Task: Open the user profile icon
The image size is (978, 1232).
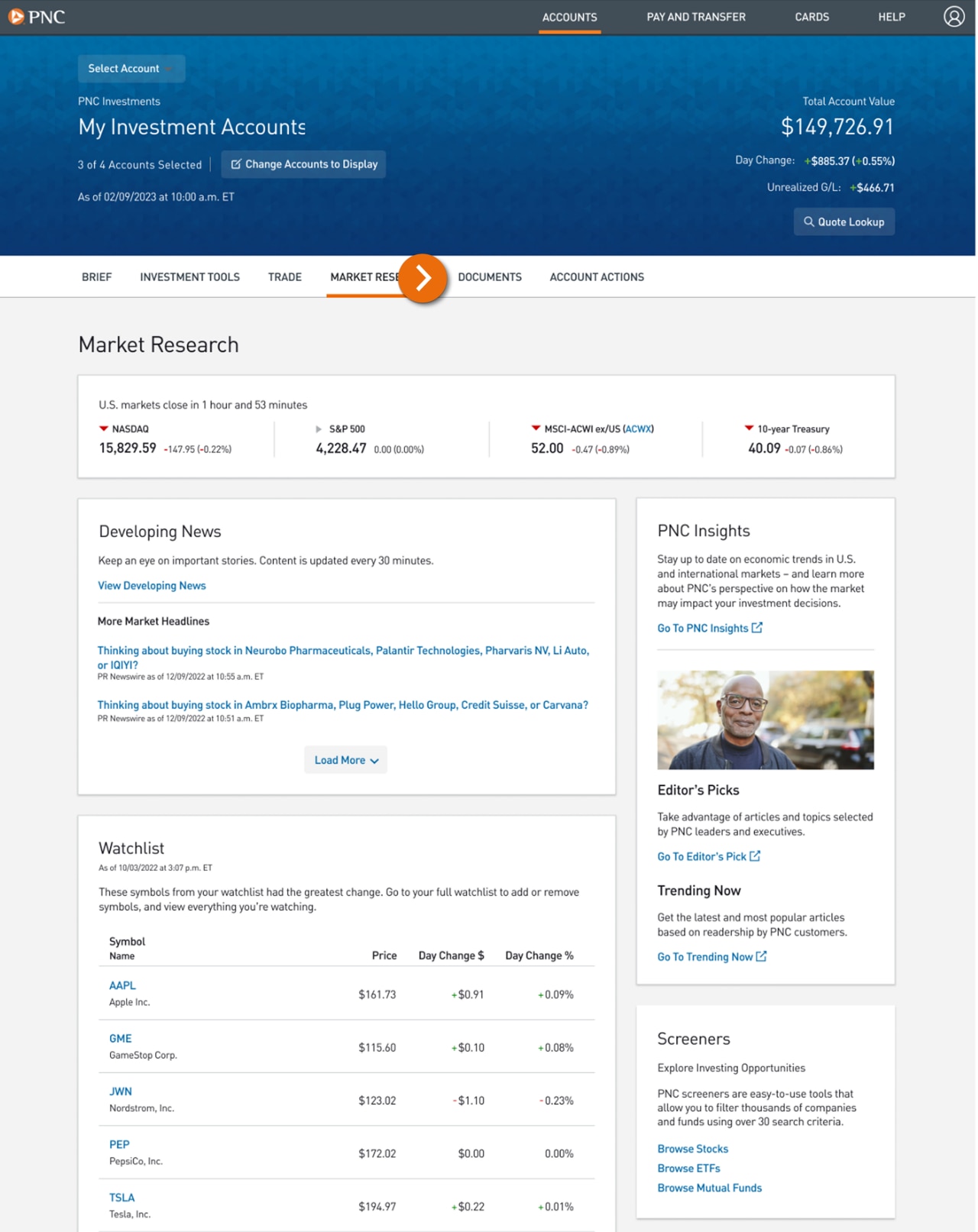Action: (x=954, y=17)
